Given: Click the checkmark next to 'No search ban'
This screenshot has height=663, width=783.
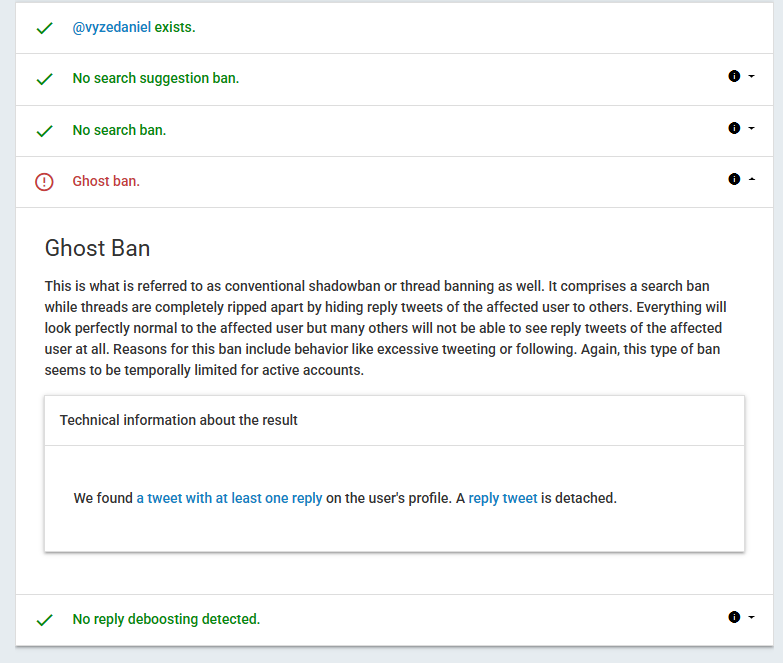Looking at the screenshot, I should pos(44,131).
